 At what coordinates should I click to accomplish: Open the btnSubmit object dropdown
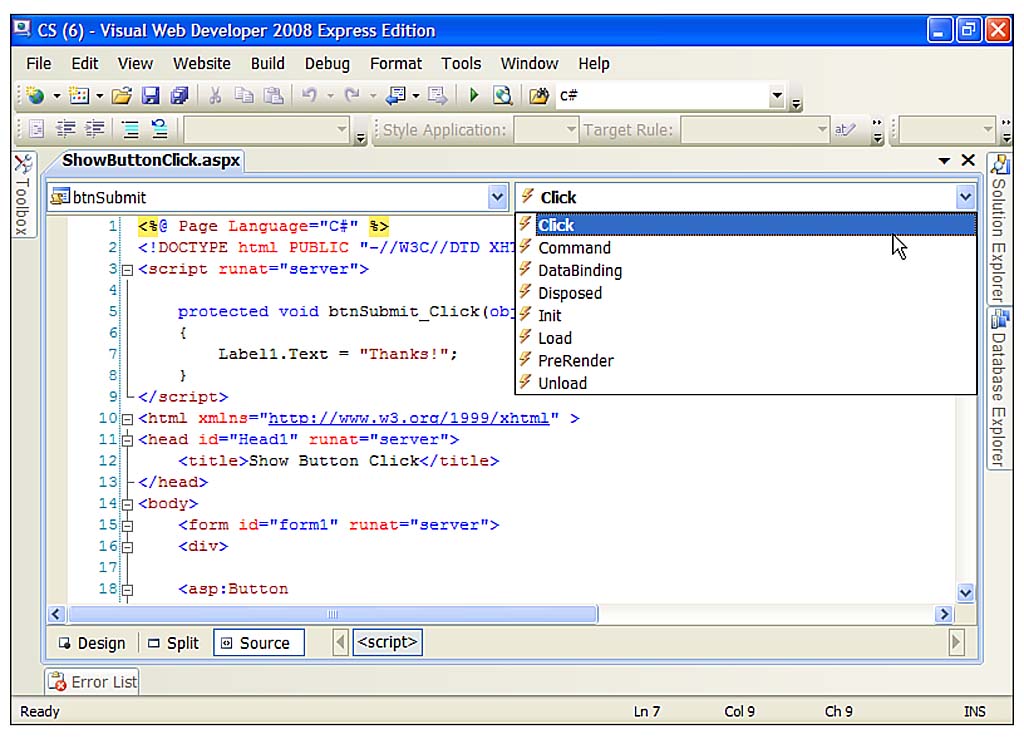coord(498,197)
